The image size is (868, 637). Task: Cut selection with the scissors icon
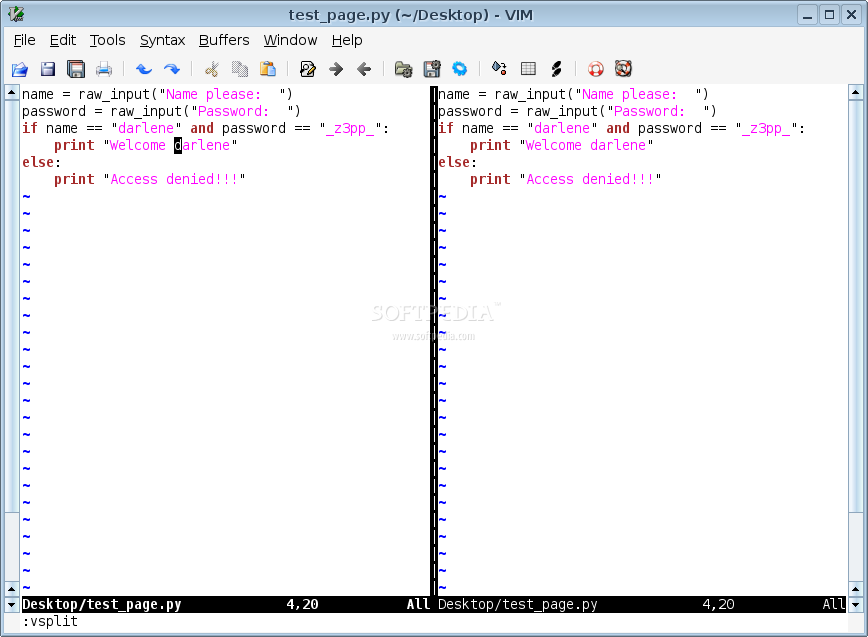tap(211, 69)
